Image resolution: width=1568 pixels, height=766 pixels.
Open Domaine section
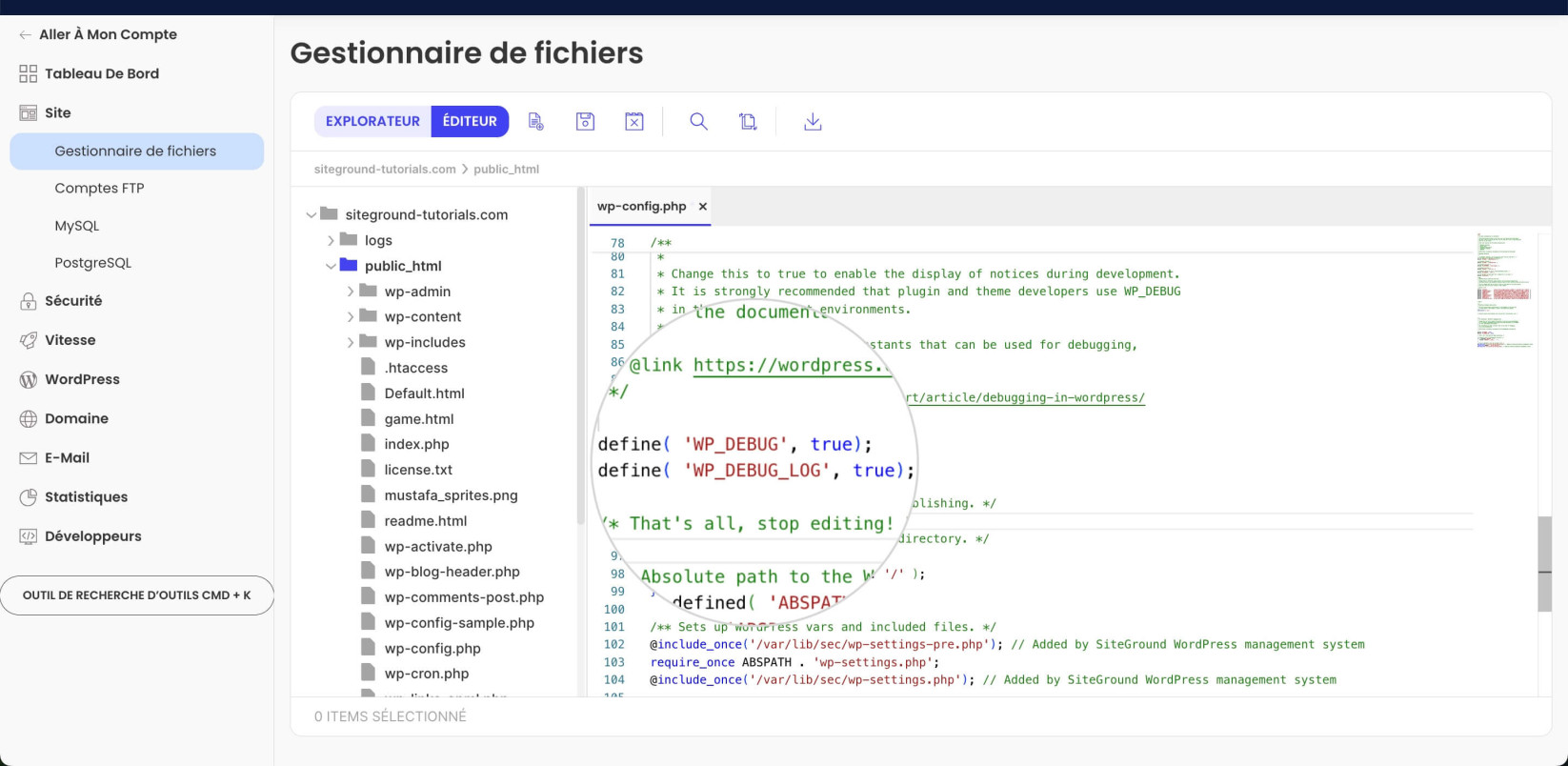pos(76,418)
